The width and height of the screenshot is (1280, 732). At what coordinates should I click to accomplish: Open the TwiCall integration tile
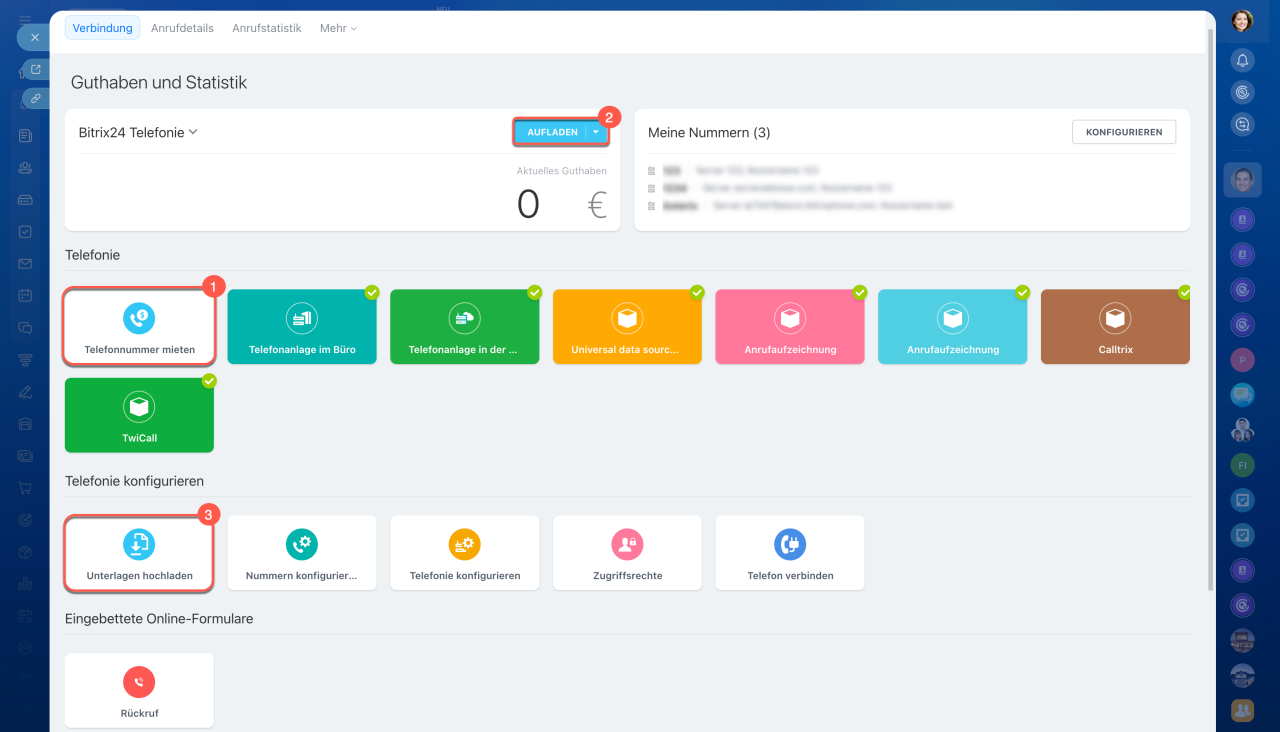(139, 415)
